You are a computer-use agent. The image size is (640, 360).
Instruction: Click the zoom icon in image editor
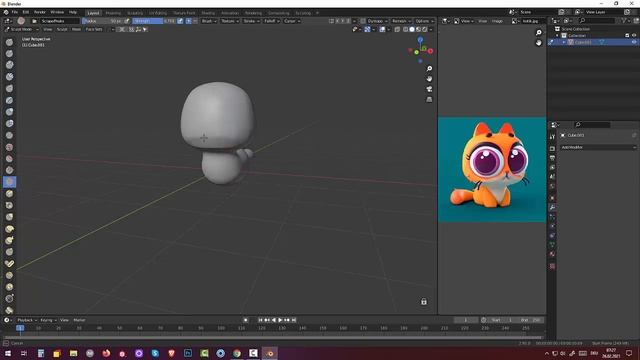pyautogui.click(x=539, y=33)
